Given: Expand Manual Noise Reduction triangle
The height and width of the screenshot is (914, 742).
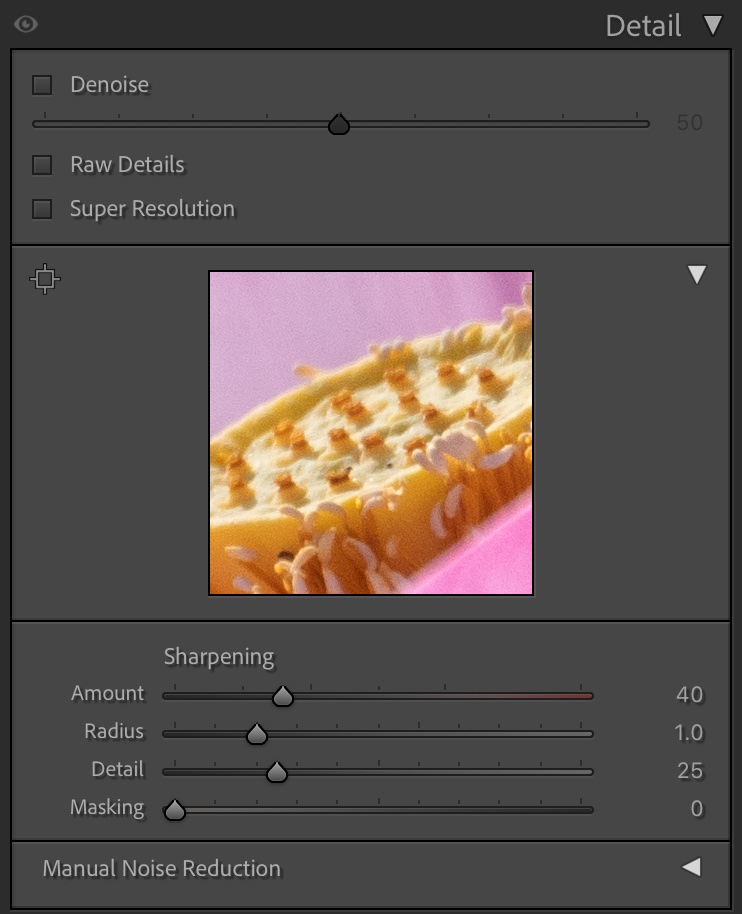Looking at the screenshot, I should click(x=691, y=867).
